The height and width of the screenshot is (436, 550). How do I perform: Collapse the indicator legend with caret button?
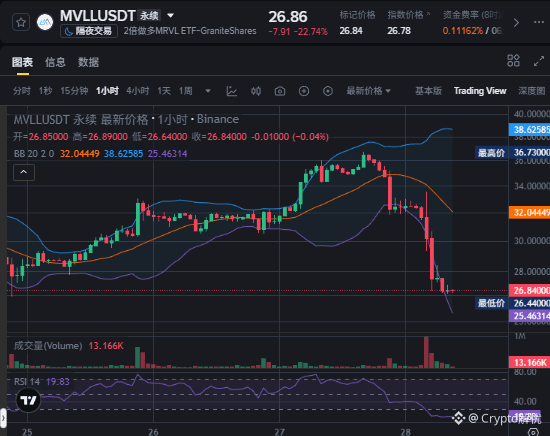[24, 172]
